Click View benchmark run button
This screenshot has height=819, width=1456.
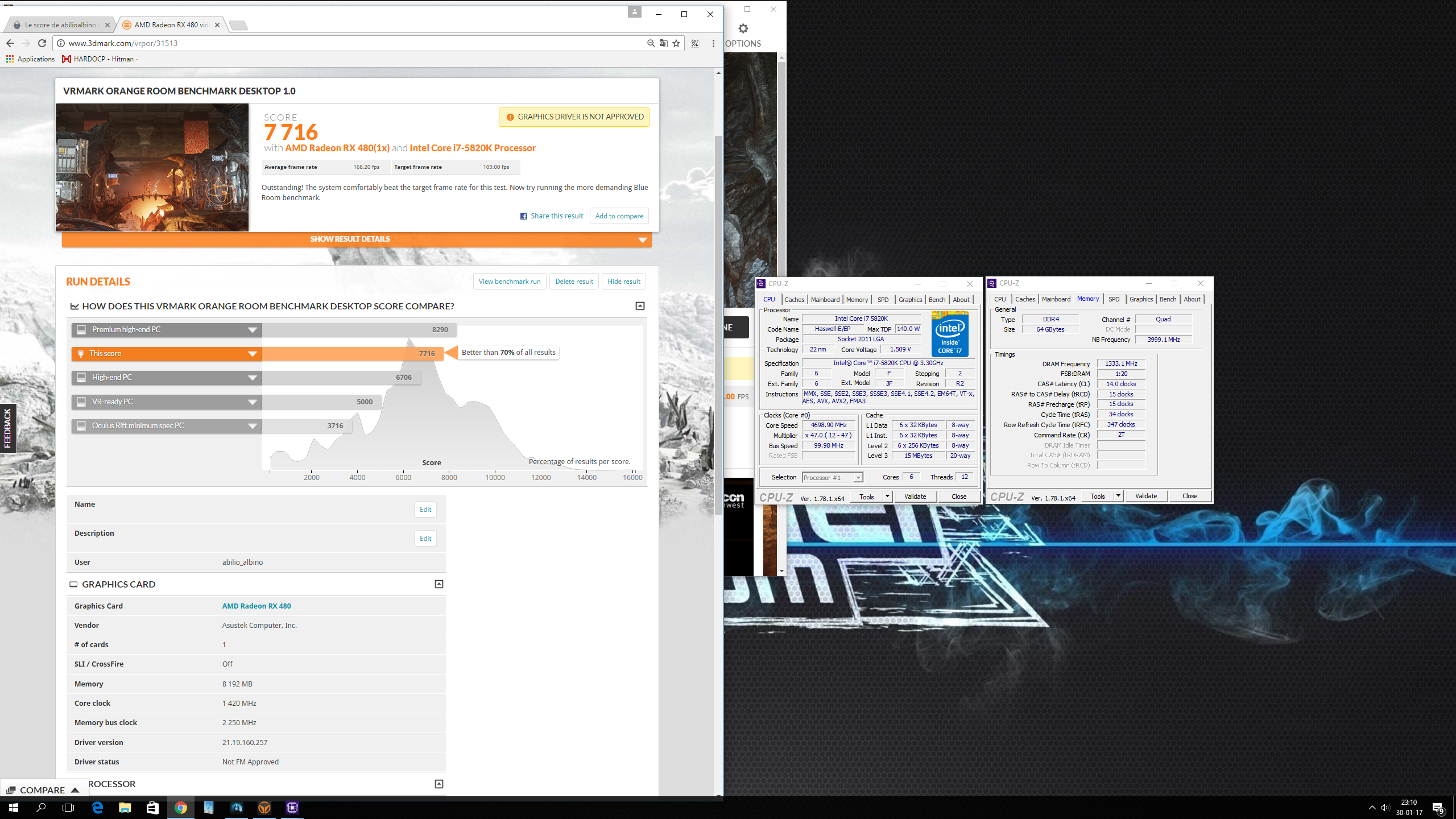click(510, 282)
